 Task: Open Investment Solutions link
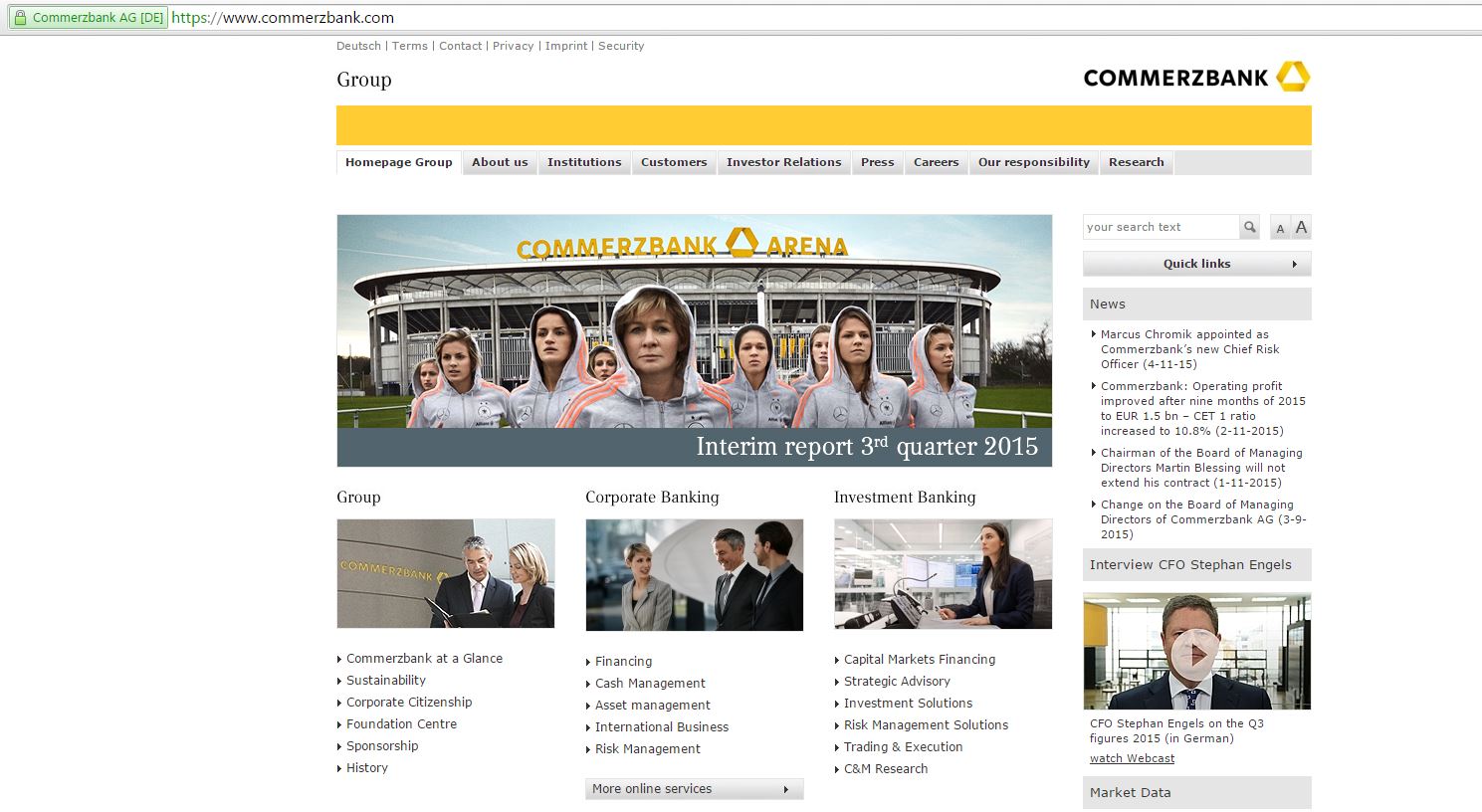coord(909,704)
